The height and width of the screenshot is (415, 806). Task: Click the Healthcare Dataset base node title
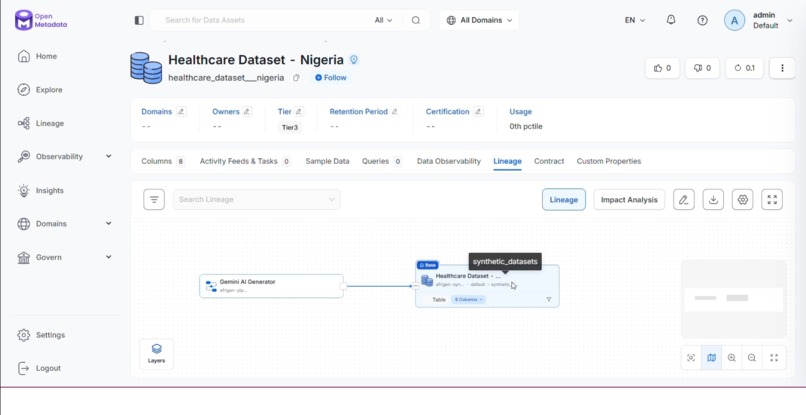pos(468,276)
